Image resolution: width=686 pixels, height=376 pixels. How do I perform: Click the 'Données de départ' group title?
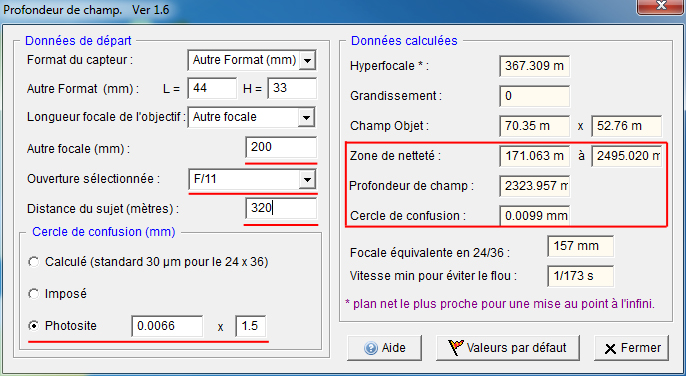point(78,41)
